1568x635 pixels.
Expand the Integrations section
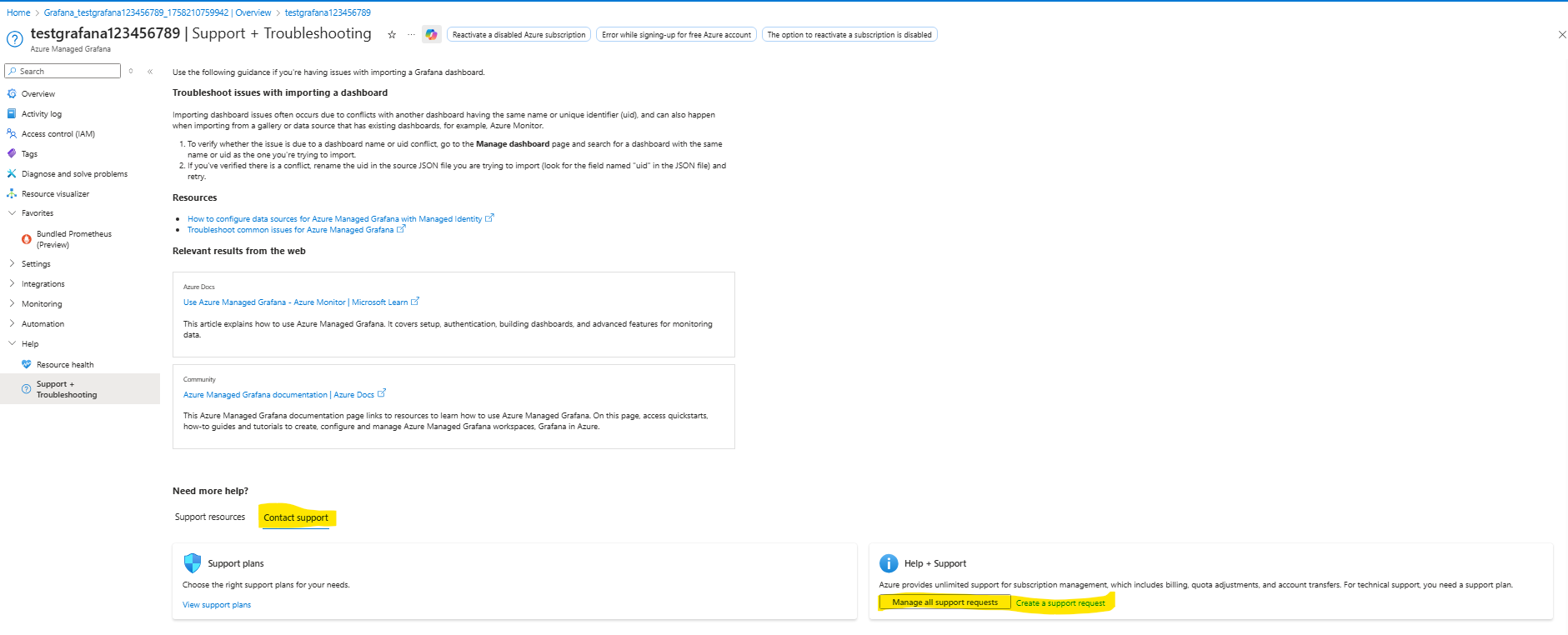(12, 284)
